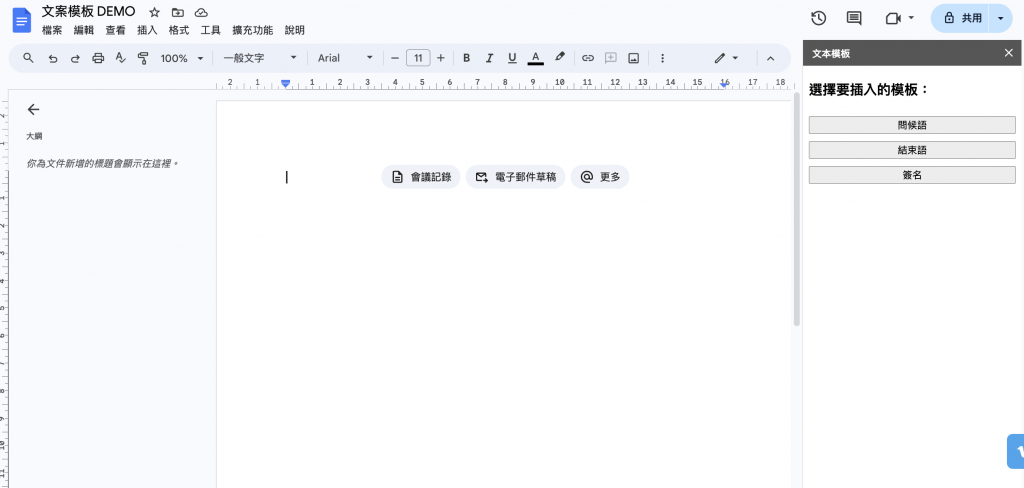Click the left indent ruler marker
The image size is (1024, 488).
click(285, 83)
